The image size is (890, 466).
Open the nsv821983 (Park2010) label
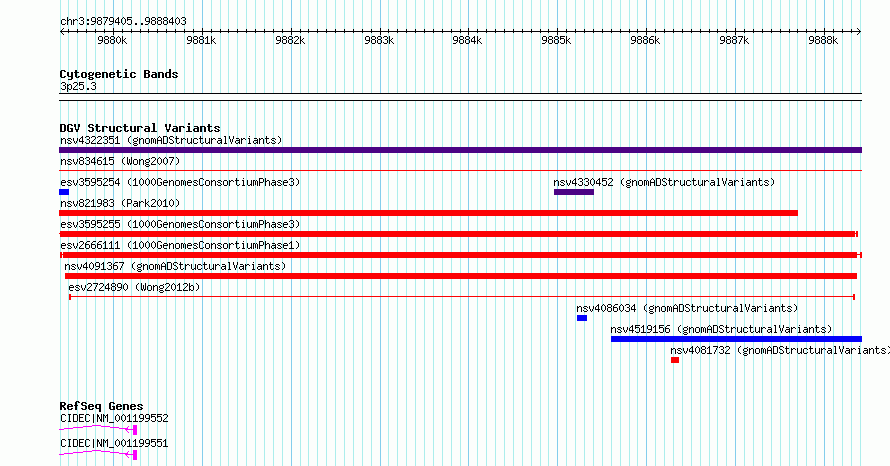click(x=120, y=203)
